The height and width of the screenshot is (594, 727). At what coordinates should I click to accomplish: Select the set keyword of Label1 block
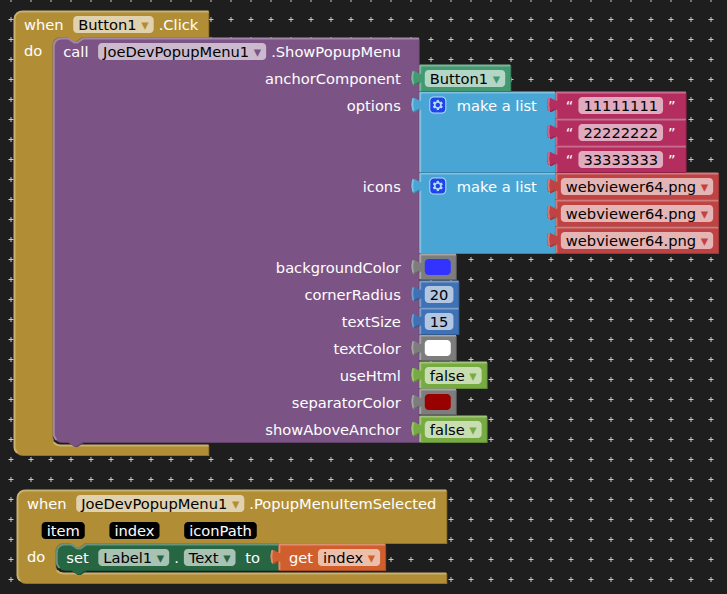[x=77, y=558]
